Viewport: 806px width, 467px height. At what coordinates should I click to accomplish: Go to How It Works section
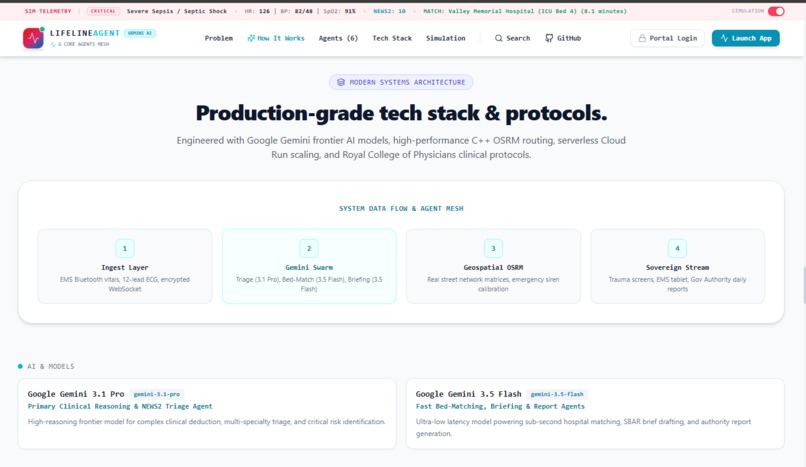click(x=276, y=38)
